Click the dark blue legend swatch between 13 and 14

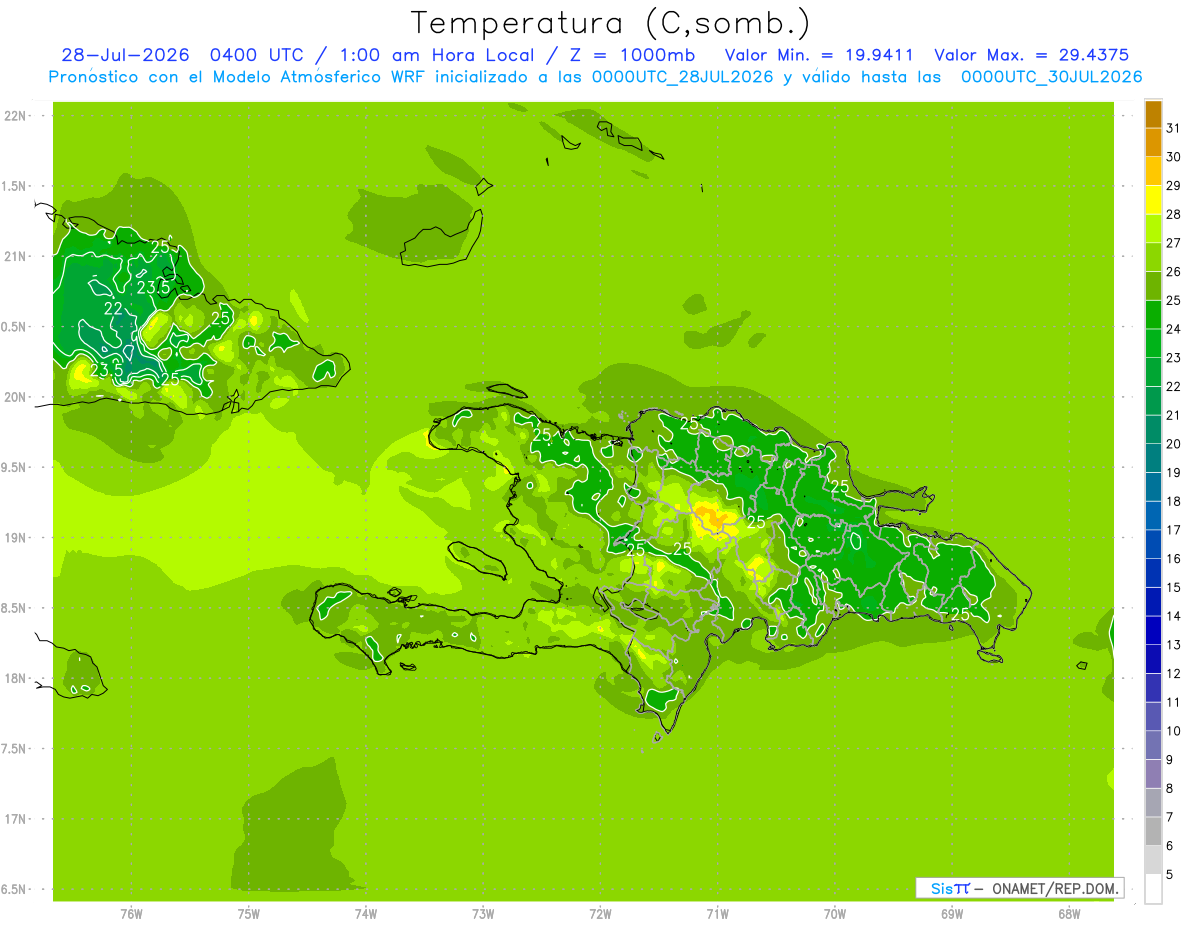click(1153, 631)
